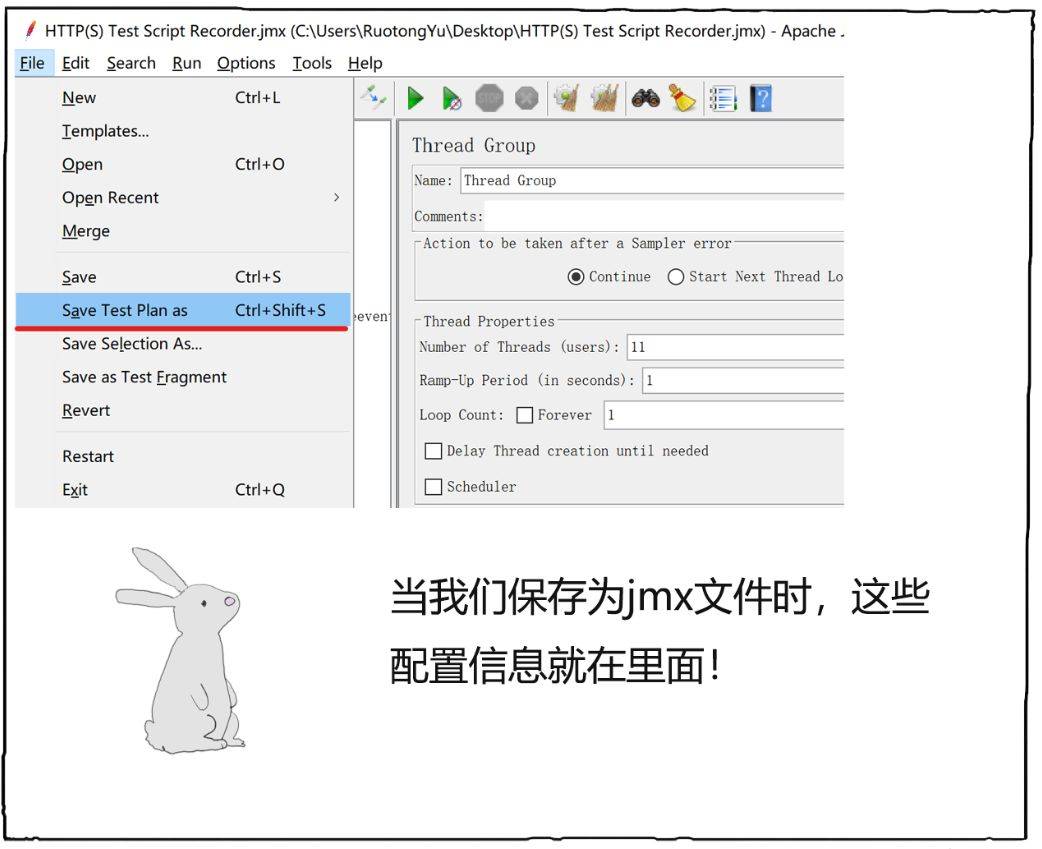Choose Save Selection As... entry
This screenshot has width=1042, height=849.
coord(183,343)
